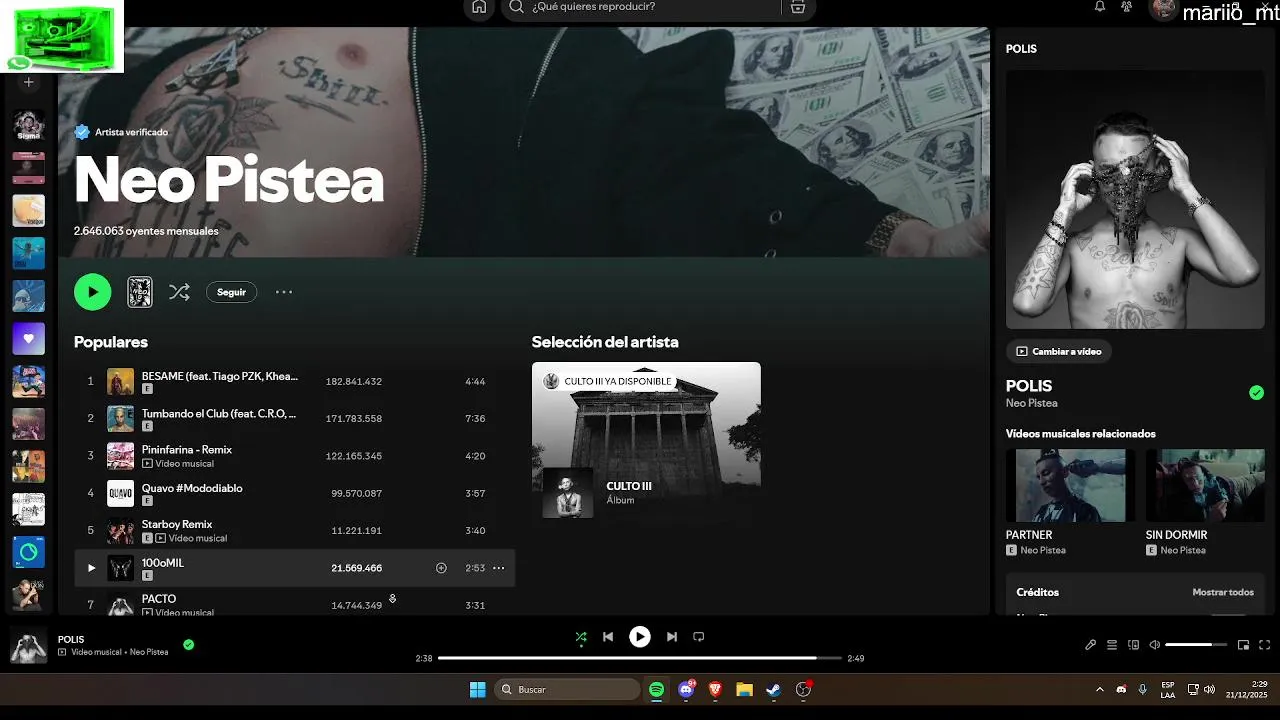Open the Browse icon beside search bar
The height and width of the screenshot is (720, 1280).
797,7
